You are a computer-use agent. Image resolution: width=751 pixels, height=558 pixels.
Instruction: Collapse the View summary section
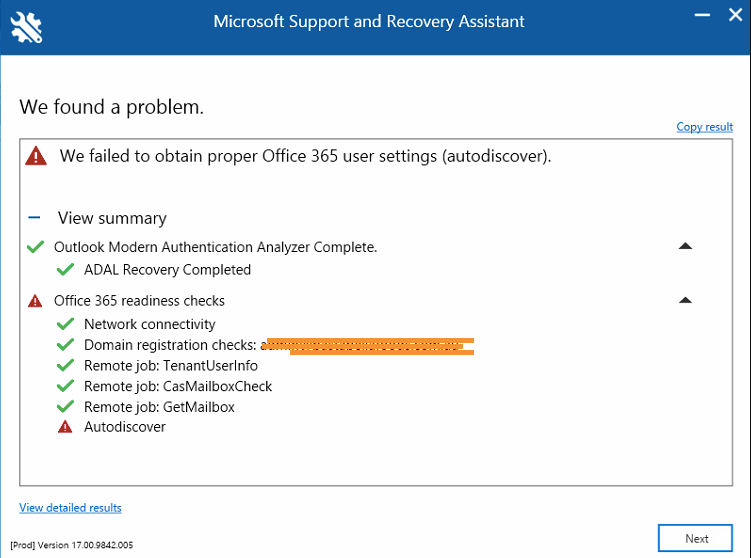34,218
